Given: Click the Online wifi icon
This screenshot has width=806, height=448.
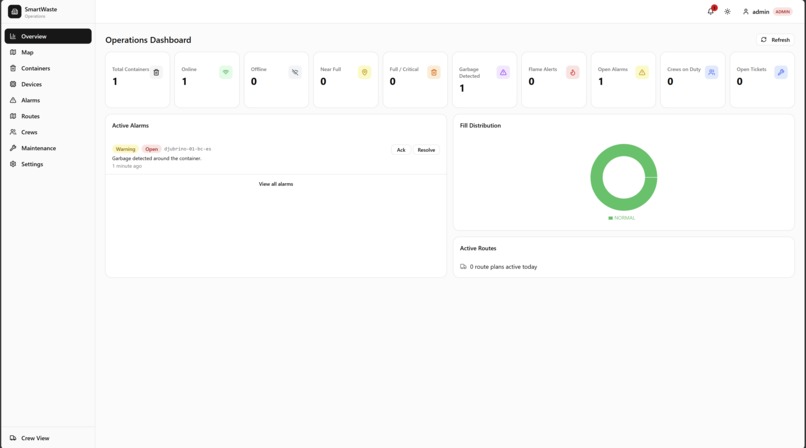Looking at the screenshot, I should click(226, 72).
